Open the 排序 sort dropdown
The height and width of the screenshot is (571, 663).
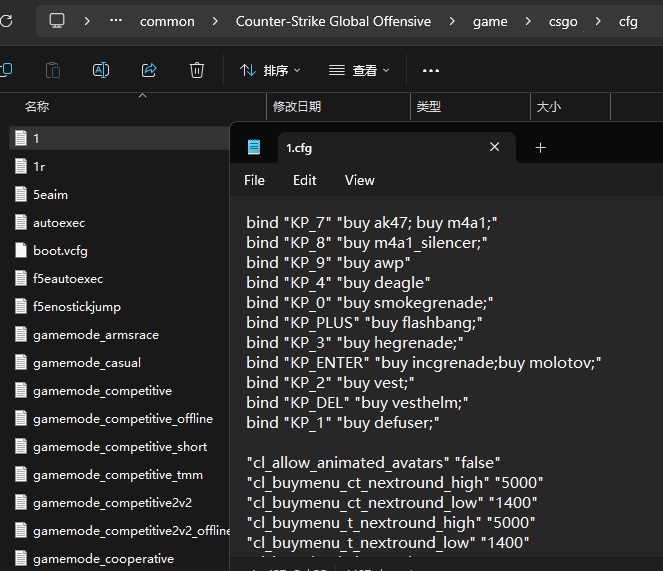(x=270, y=71)
